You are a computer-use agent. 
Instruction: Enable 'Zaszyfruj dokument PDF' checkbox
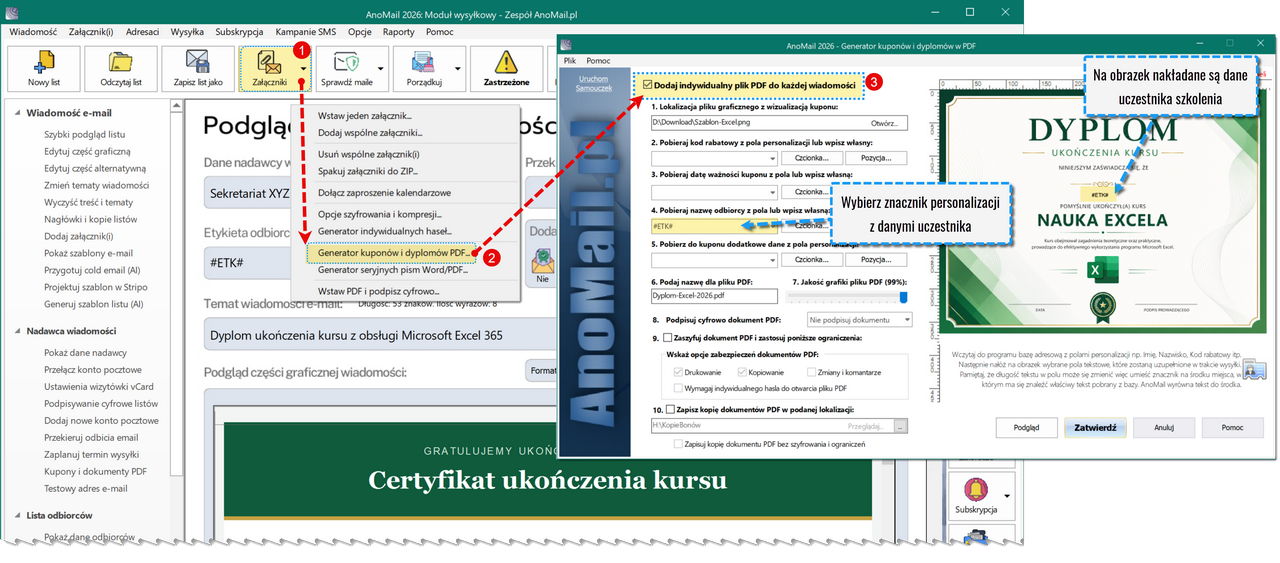[x=667, y=338]
